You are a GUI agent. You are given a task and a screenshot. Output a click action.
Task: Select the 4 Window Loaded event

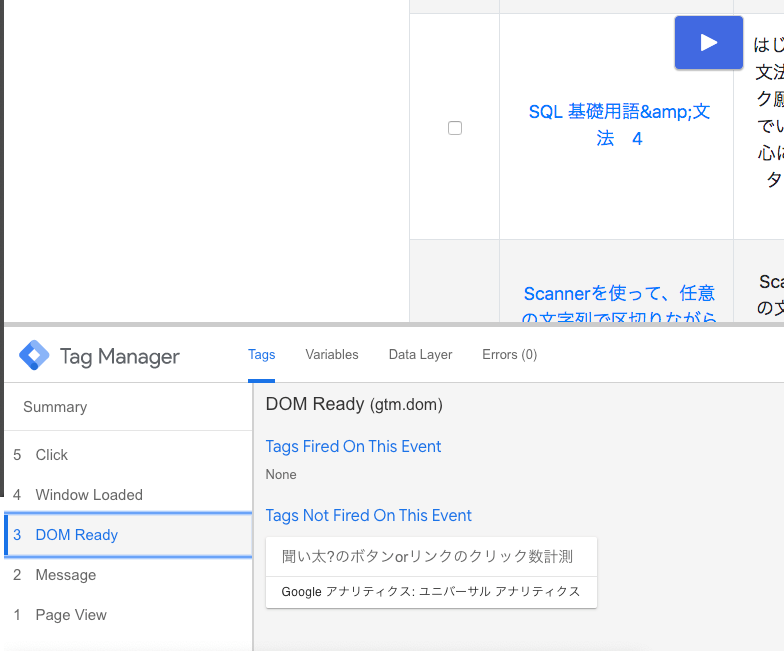(x=128, y=494)
